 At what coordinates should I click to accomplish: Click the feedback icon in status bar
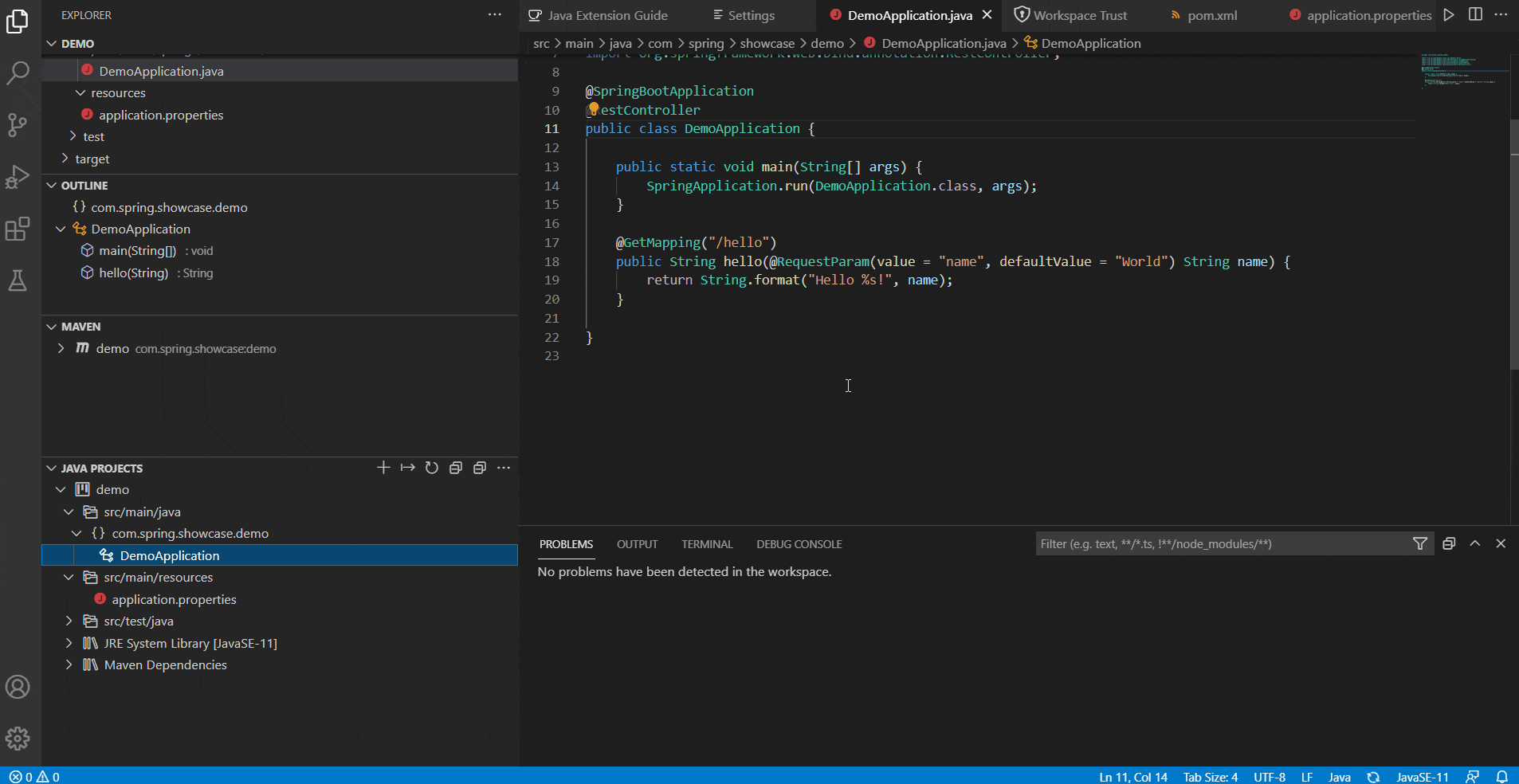pyautogui.click(x=1472, y=777)
